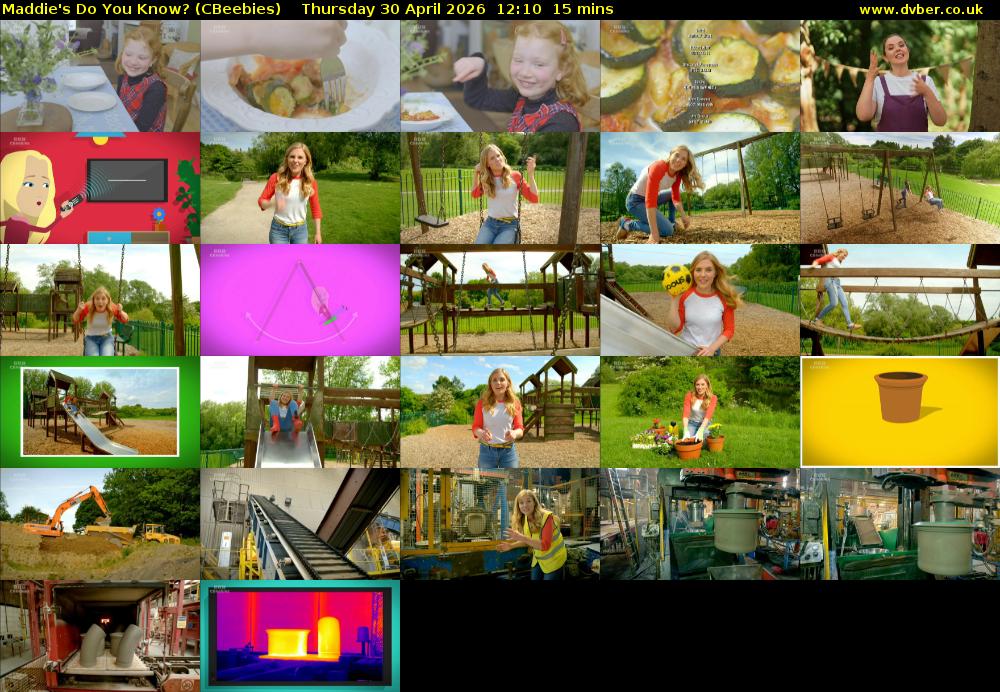The image size is (1000, 692).
Task: Open thumbnail of Maddie sitting on swing close-up
Action: 500,188
